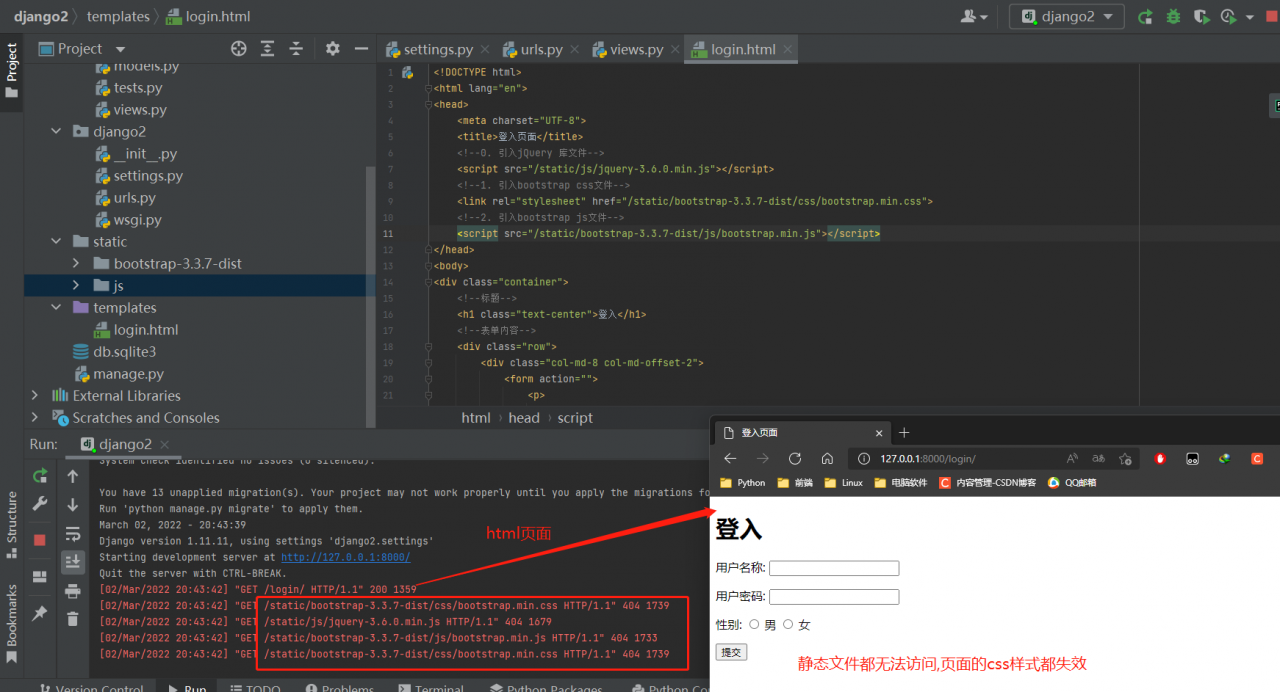Click the Run with Coverage shield icon
1280x692 pixels.
1201,17
